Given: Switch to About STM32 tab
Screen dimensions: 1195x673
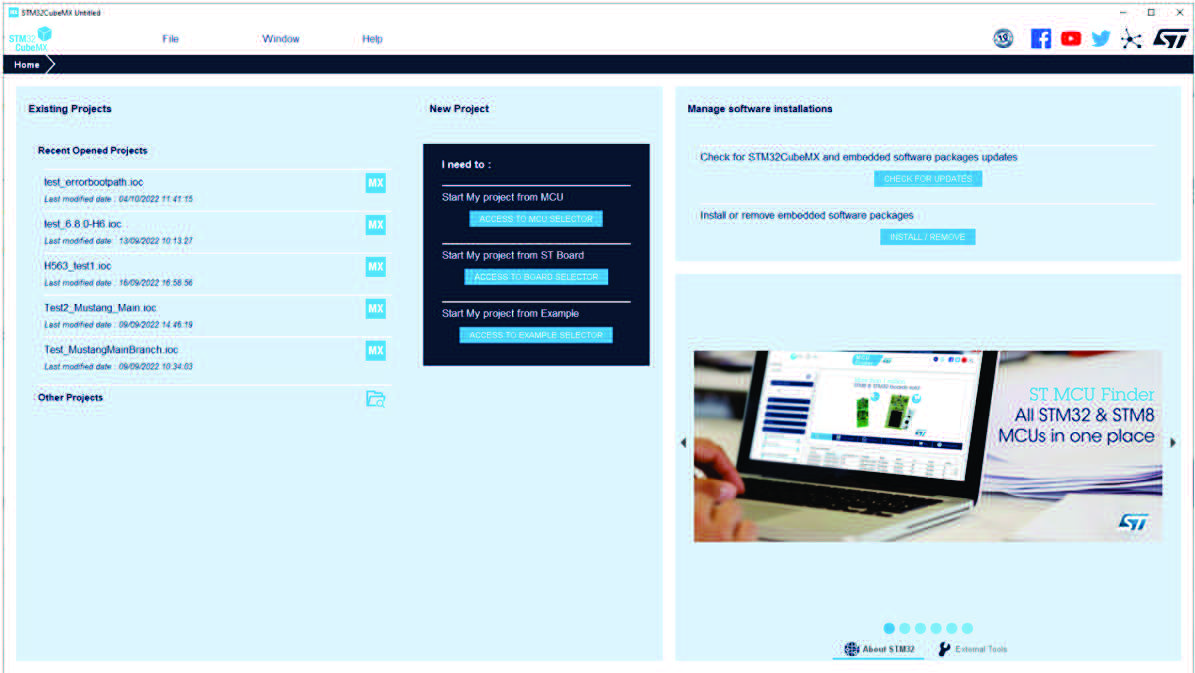Looking at the screenshot, I should 879,649.
